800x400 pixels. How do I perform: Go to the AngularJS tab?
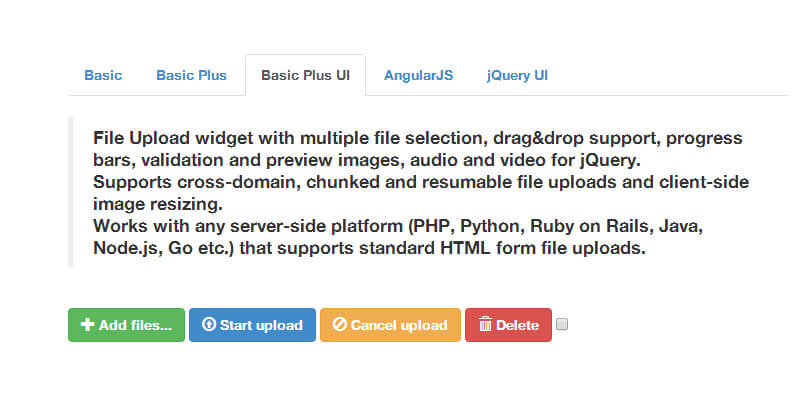tap(418, 75)
